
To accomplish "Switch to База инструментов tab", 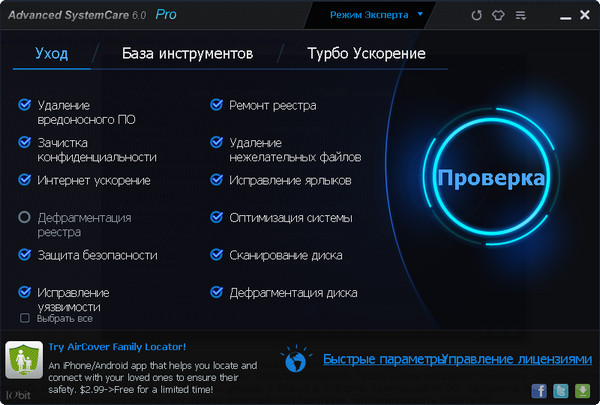I will coord(187,53).
